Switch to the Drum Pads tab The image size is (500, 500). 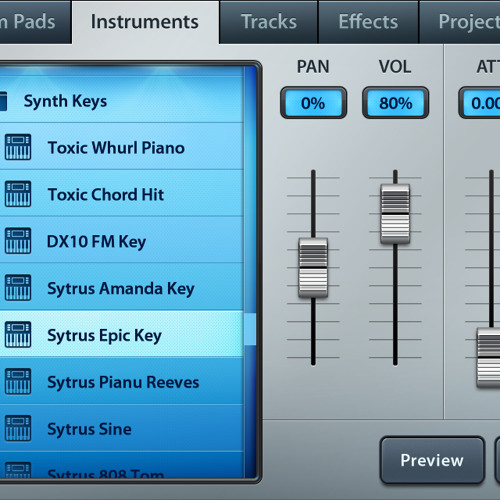[x=35, y=22]
